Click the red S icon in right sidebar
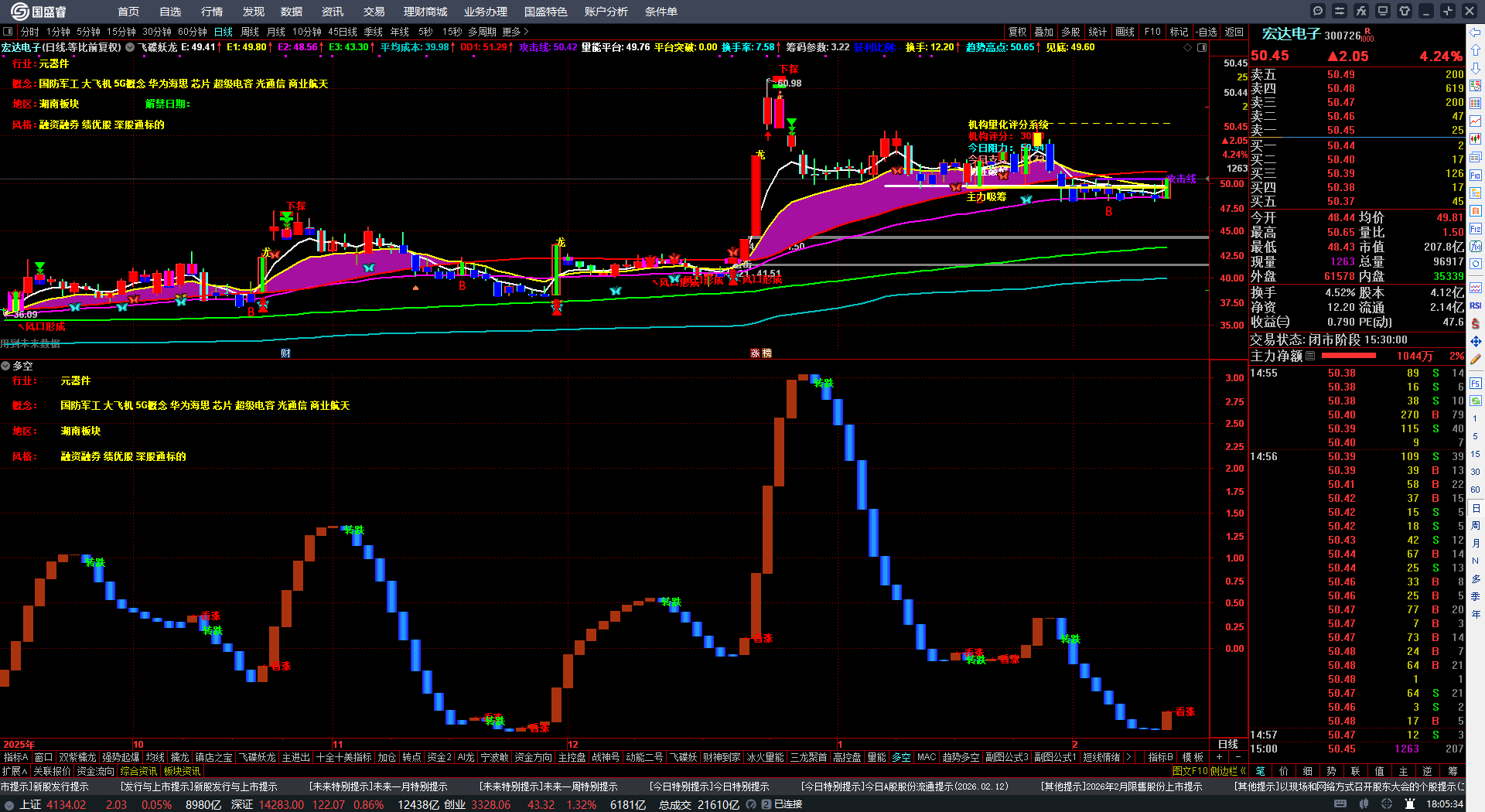 [1476, 323]
